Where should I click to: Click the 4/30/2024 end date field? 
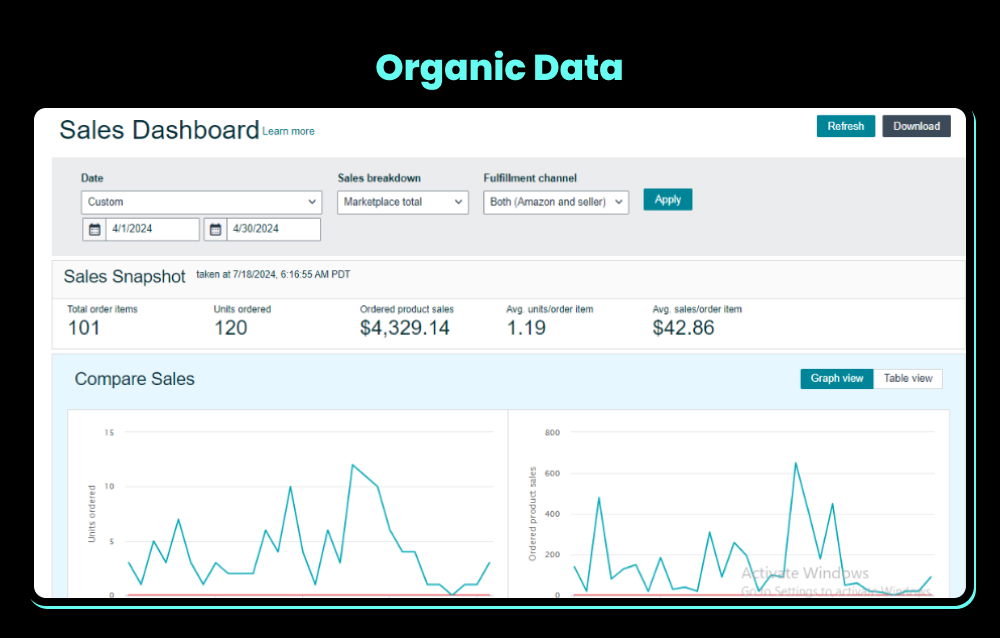click(x=274, y=229)
